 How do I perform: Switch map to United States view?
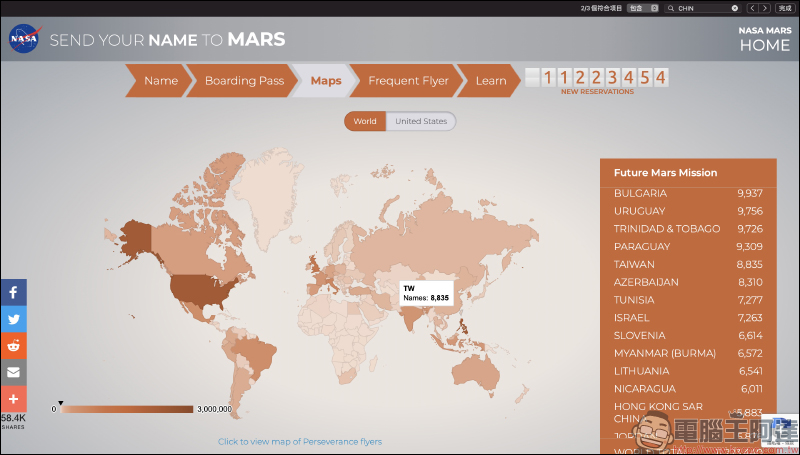point(421,121)
